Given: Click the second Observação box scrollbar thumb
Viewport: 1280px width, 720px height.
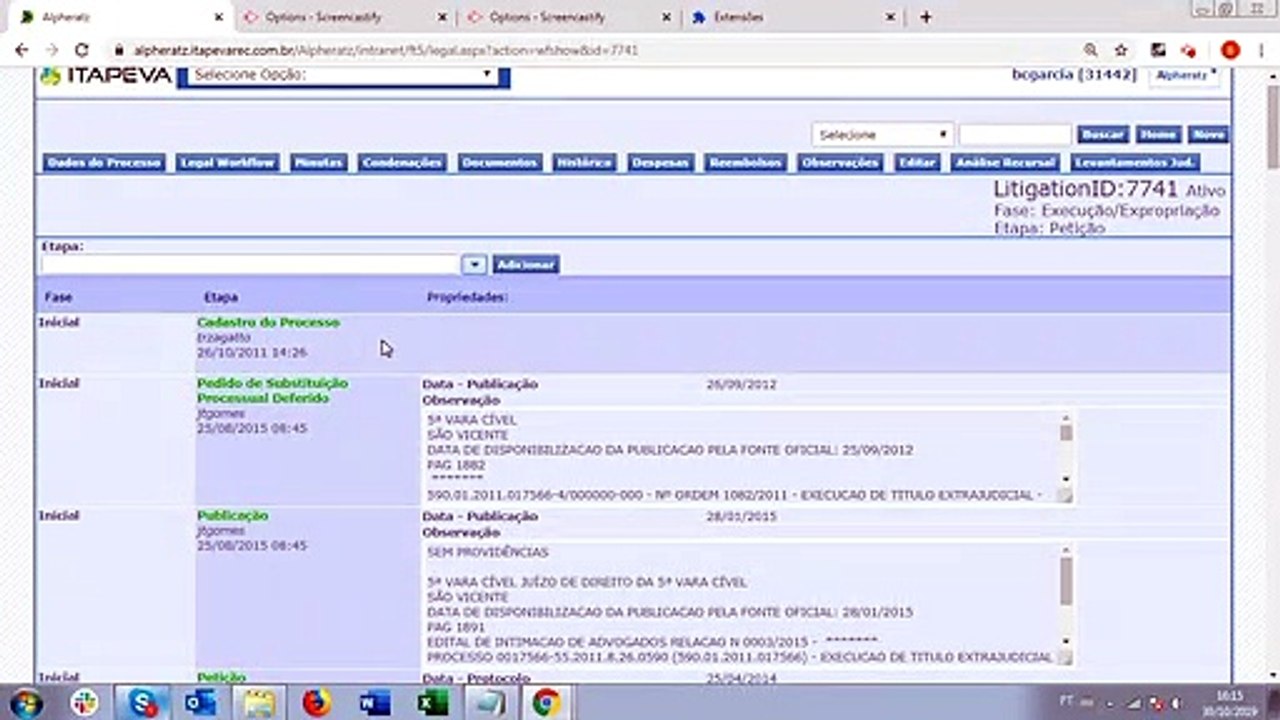Looking at the screenshot, I should pyautogui.click(x=1066, y=581).
